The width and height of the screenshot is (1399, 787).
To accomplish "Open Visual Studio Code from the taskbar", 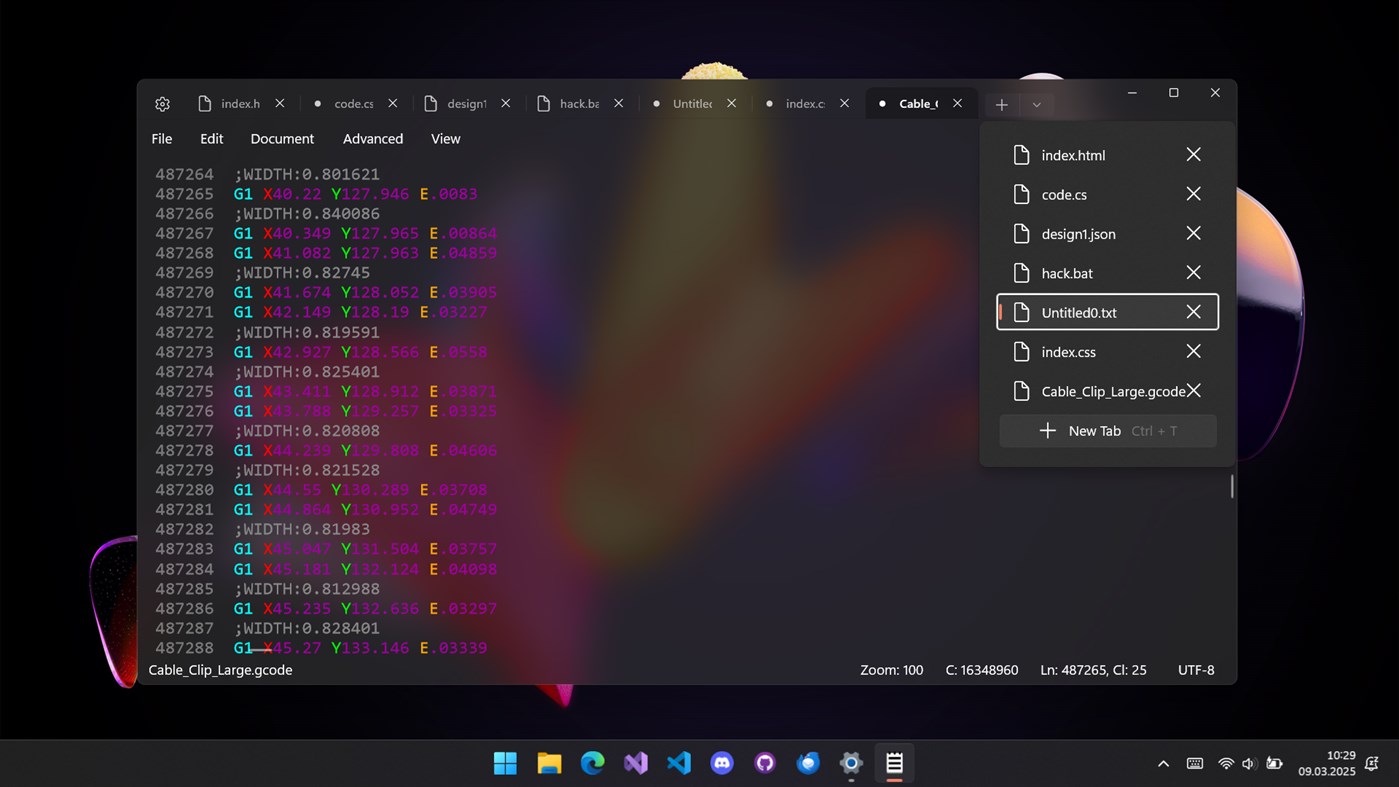I will (679, 764).
